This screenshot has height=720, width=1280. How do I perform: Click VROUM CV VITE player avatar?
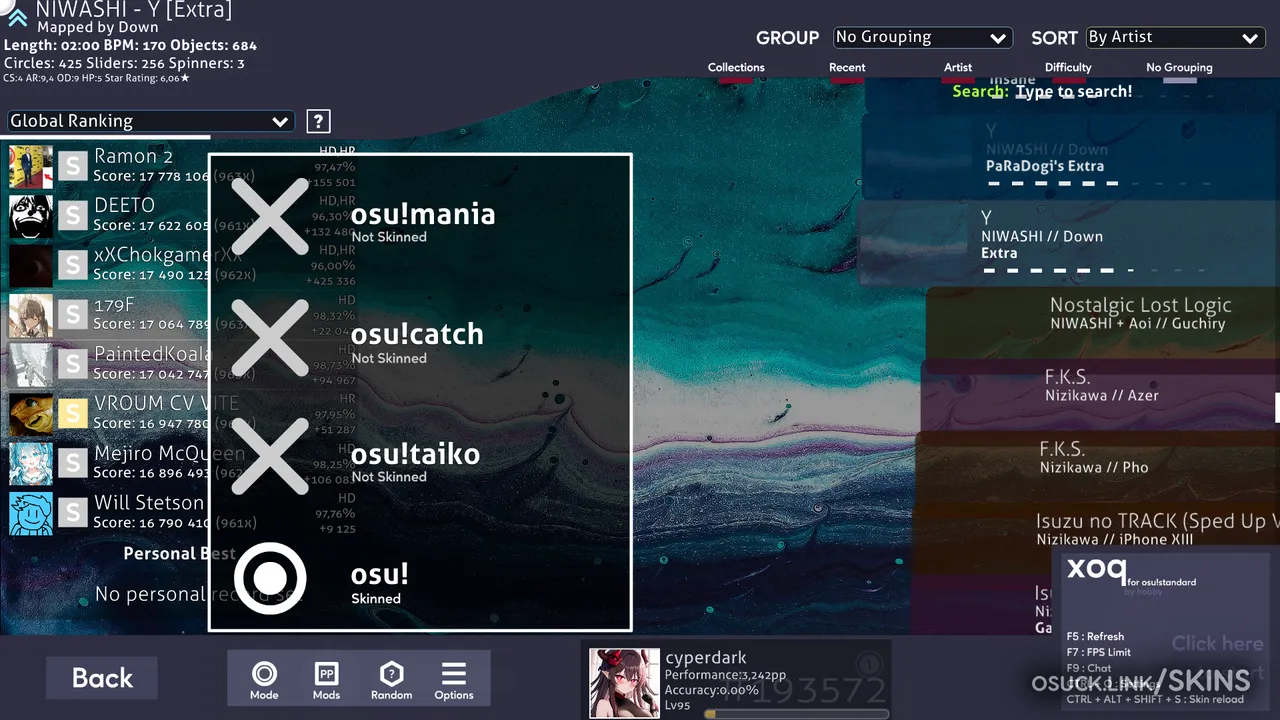pos(31,414)
